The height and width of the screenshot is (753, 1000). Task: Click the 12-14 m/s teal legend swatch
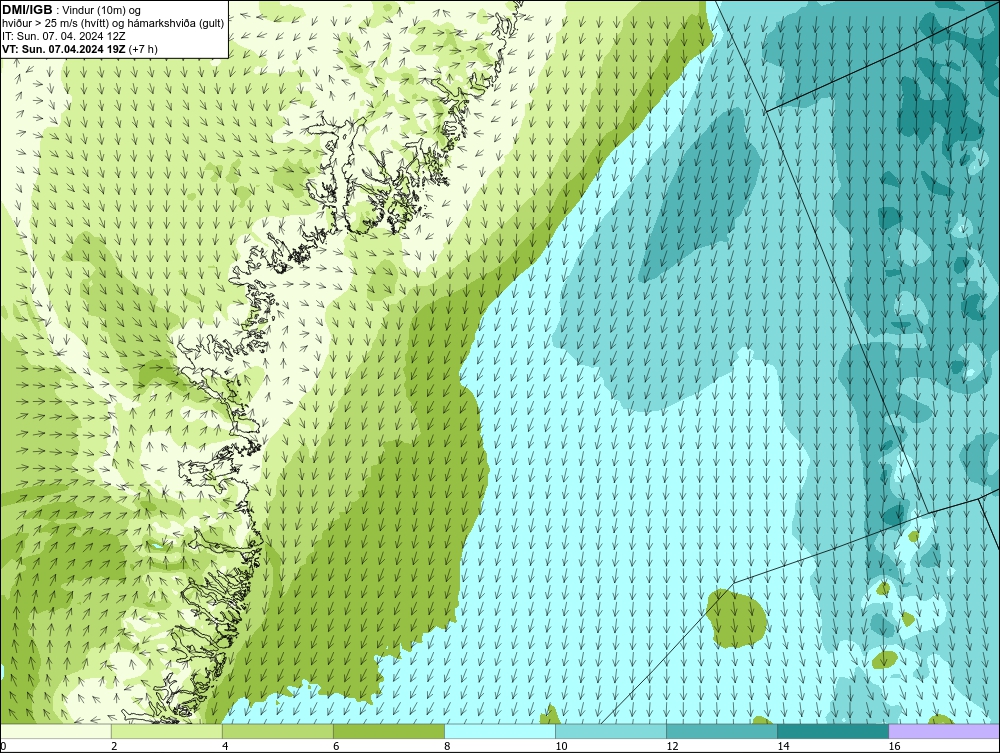point(722,731)
